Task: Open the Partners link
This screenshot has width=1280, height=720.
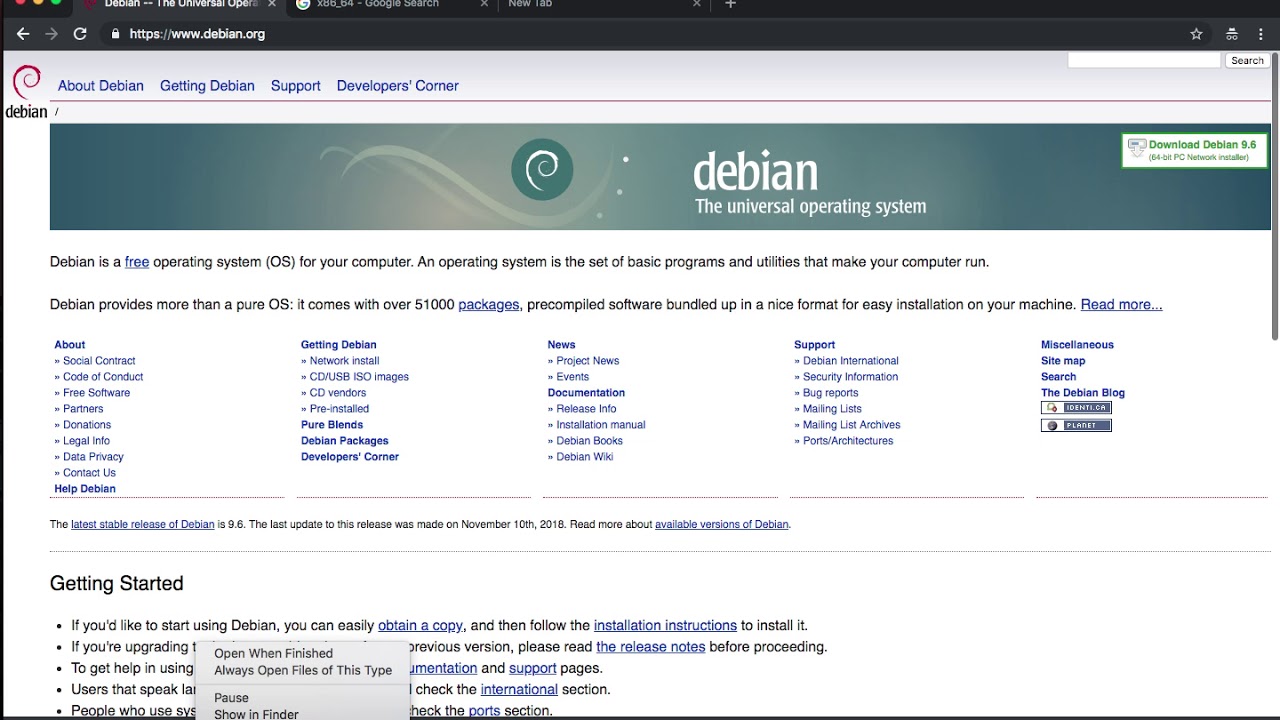Action: [83, 409]
